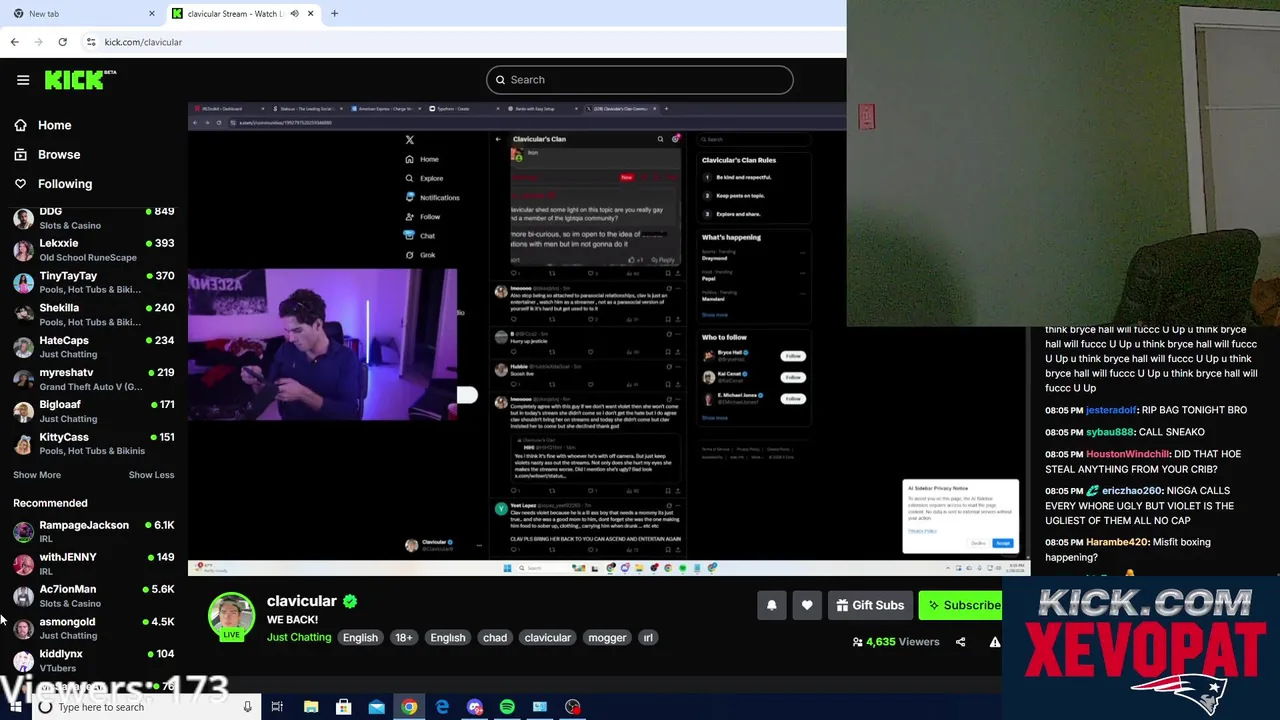
Task: Open withJENNY recommended channel
Action: click(93, 563)
